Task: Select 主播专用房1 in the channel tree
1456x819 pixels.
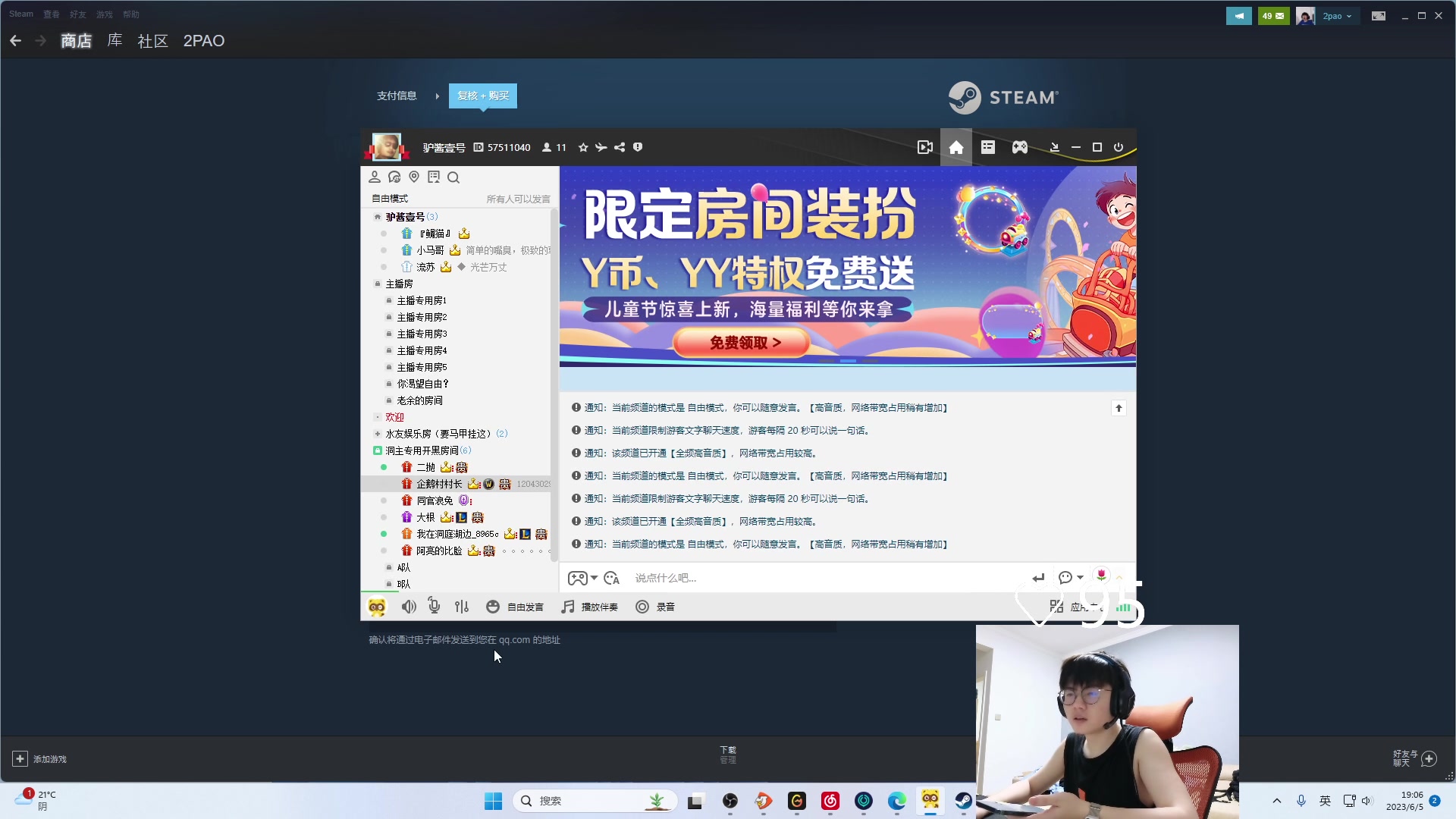Action: (422, 300)
